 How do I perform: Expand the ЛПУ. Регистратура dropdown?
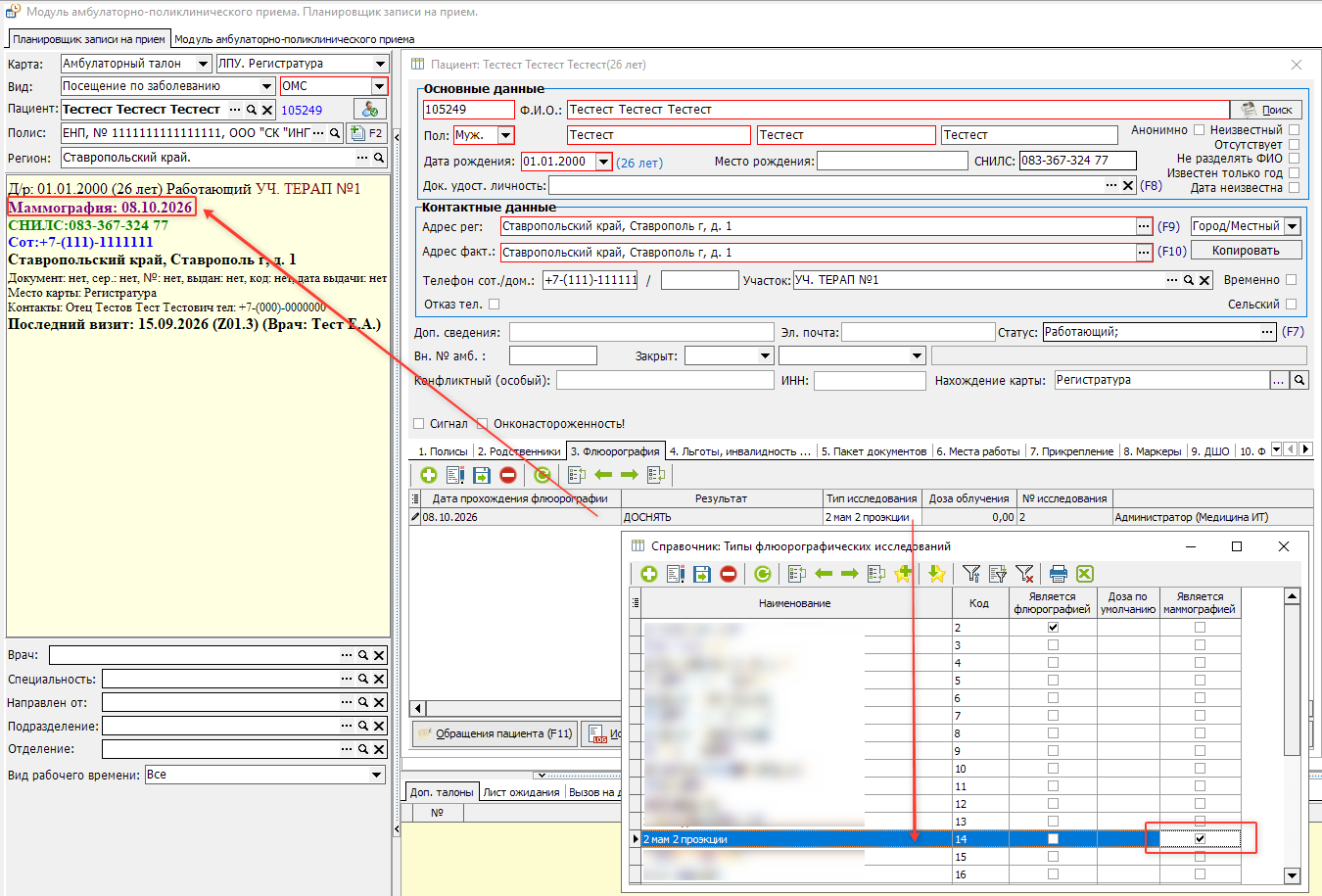tap(381, 64)
